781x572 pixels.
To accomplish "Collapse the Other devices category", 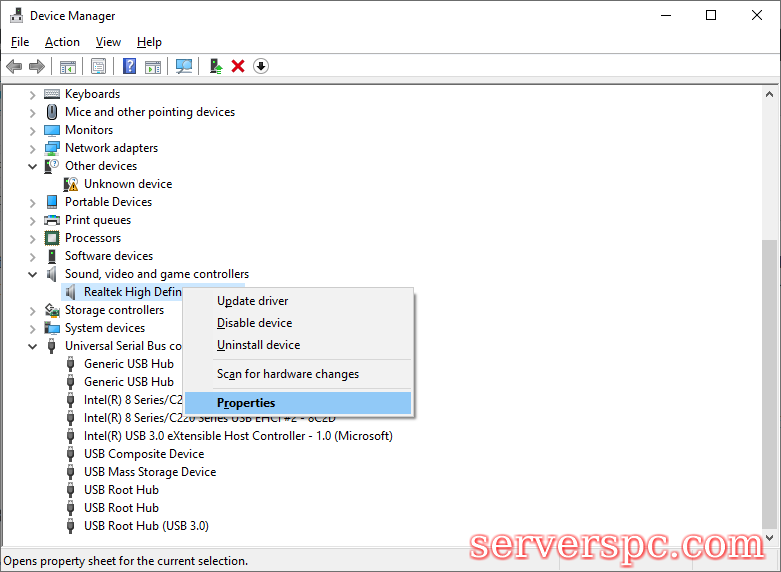I will click(32, 166).
